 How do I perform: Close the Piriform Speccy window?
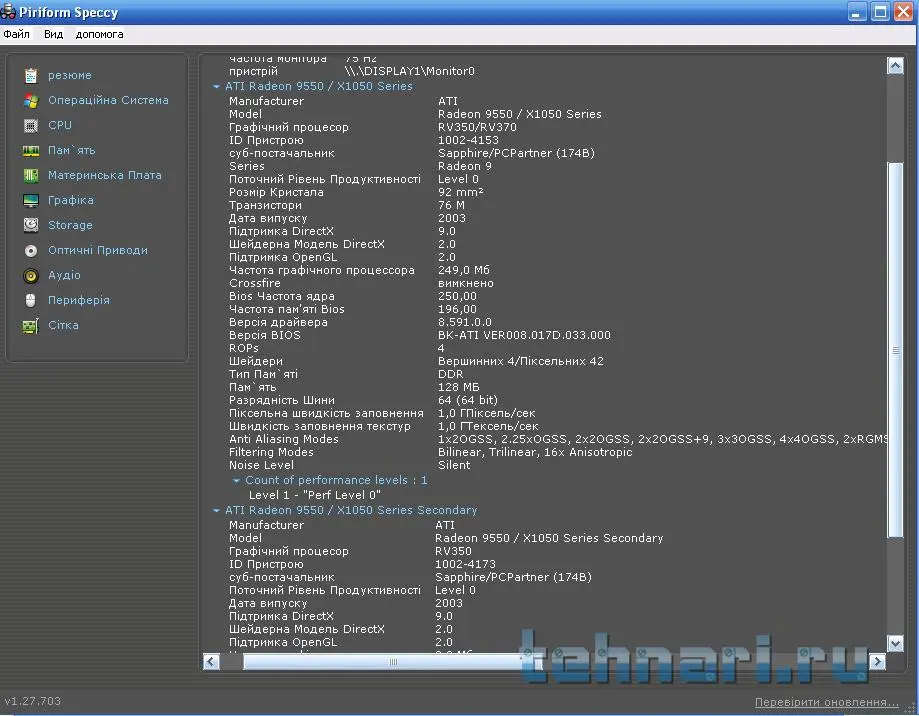pyautogui.click(x=903, y=12)
